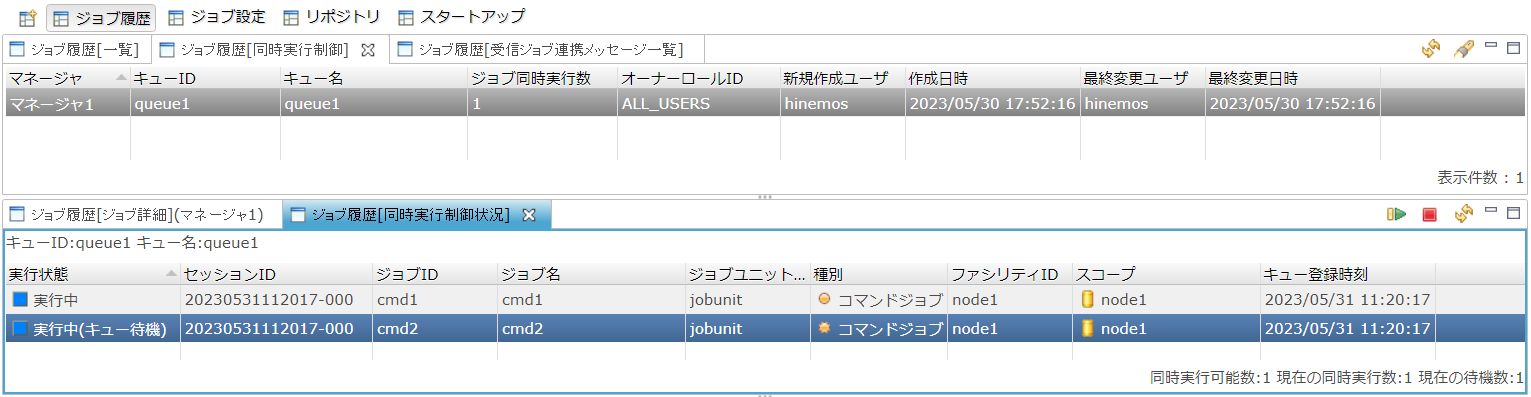Click the ジョブ同時実行数 column header

tap(542, 78)
